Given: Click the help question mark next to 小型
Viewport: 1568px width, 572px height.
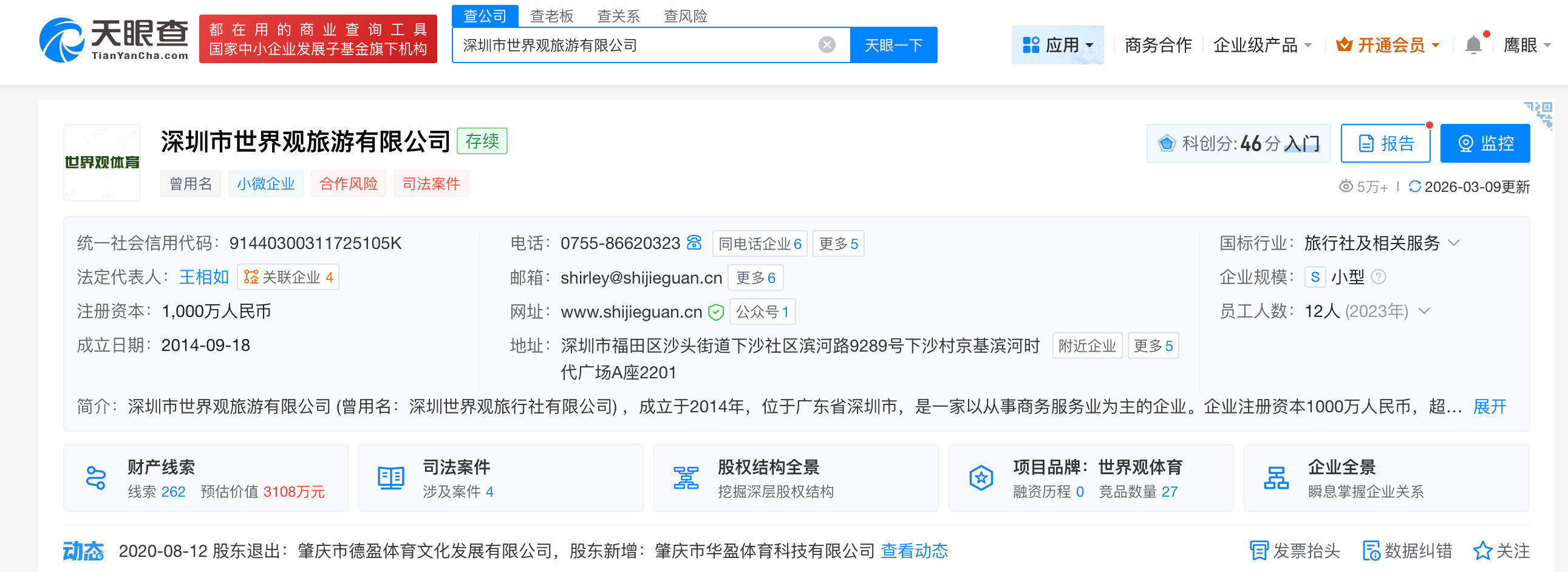Looking at the screenshot, I should point(1379,277).
